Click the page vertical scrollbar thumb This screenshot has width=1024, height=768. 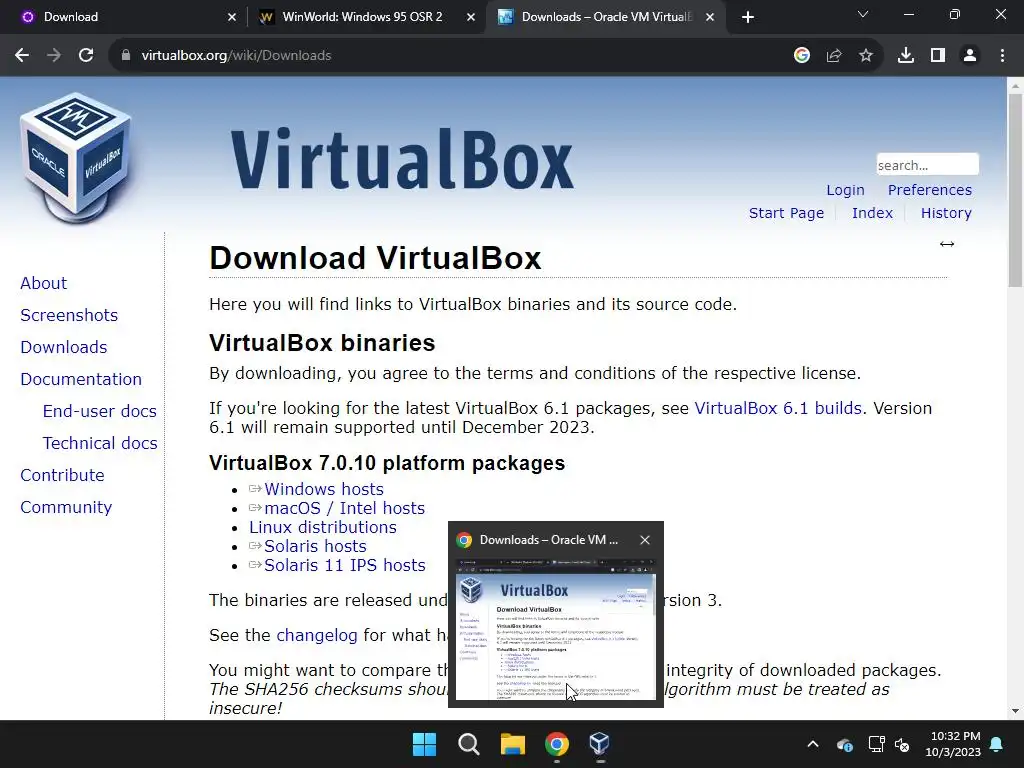pos(1015,189)
